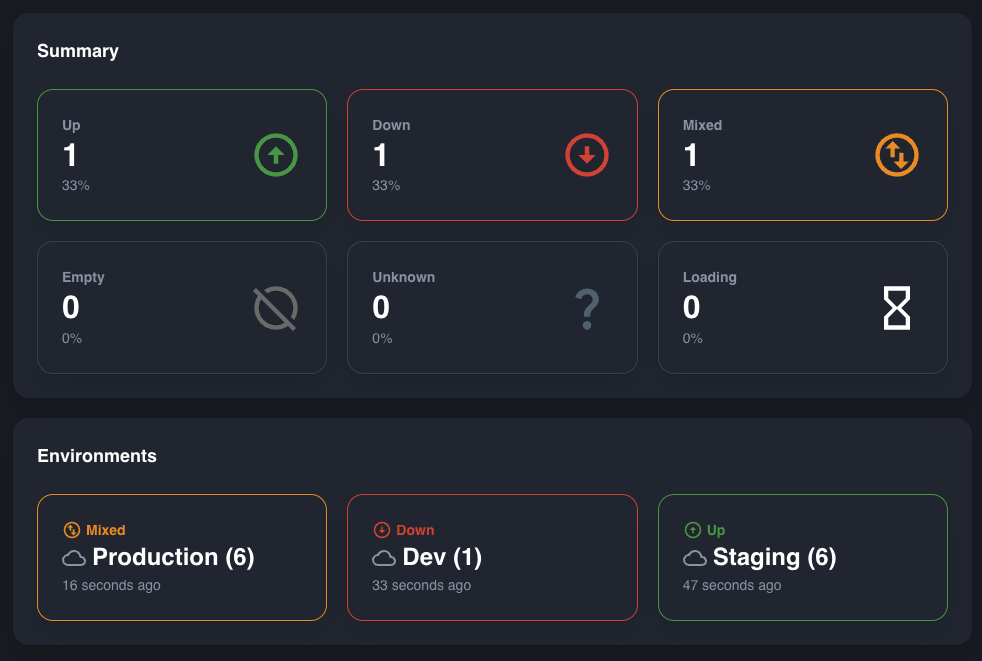Click the small Mixed status icon above Production
Image resolution: width=982 pixels, height=661 pixels.
click(71, 530)
